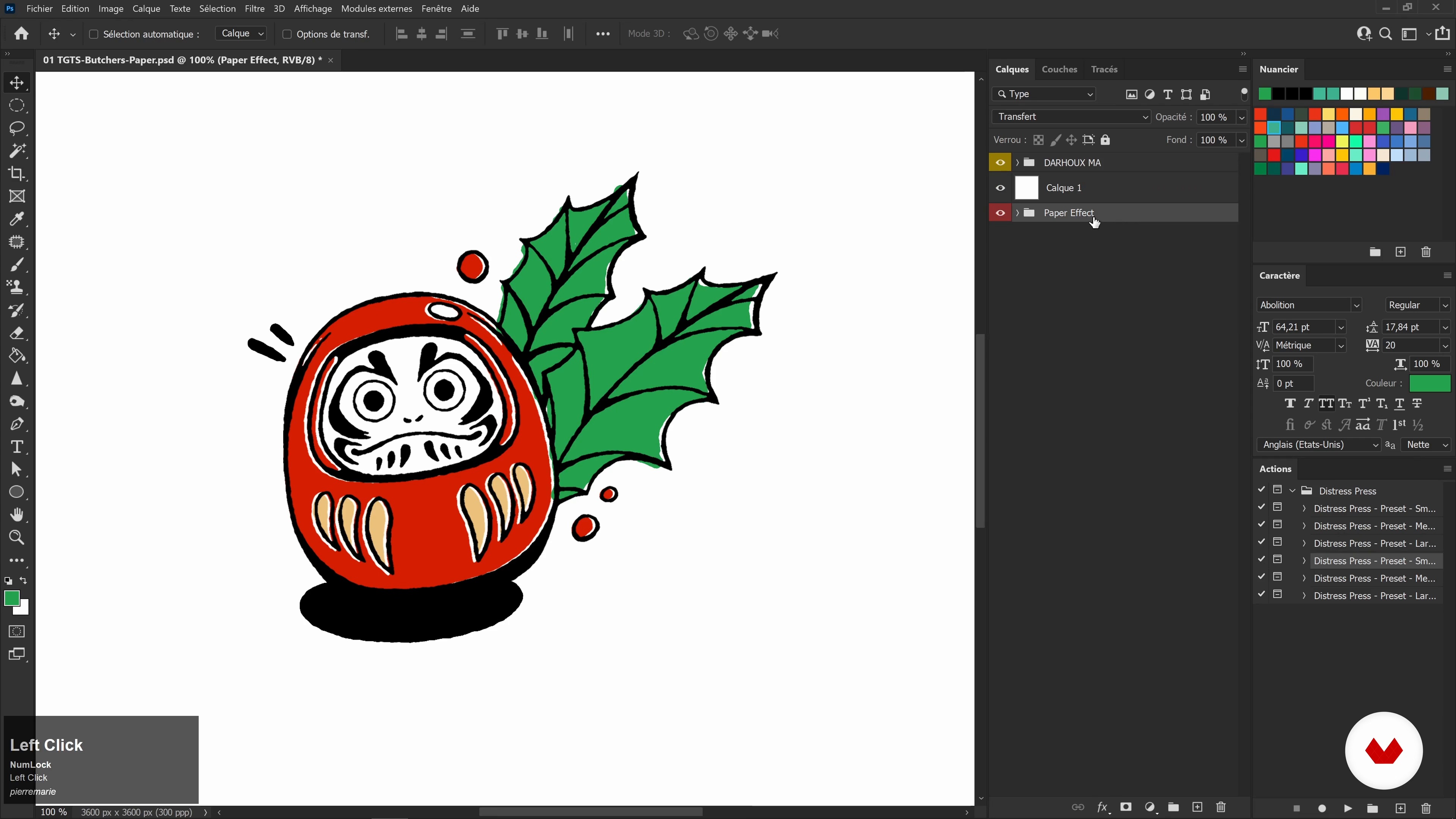Screen dimensions: 1456x819
Task: Switch to the Couches tab
Action: click(x=1059, y=69)
